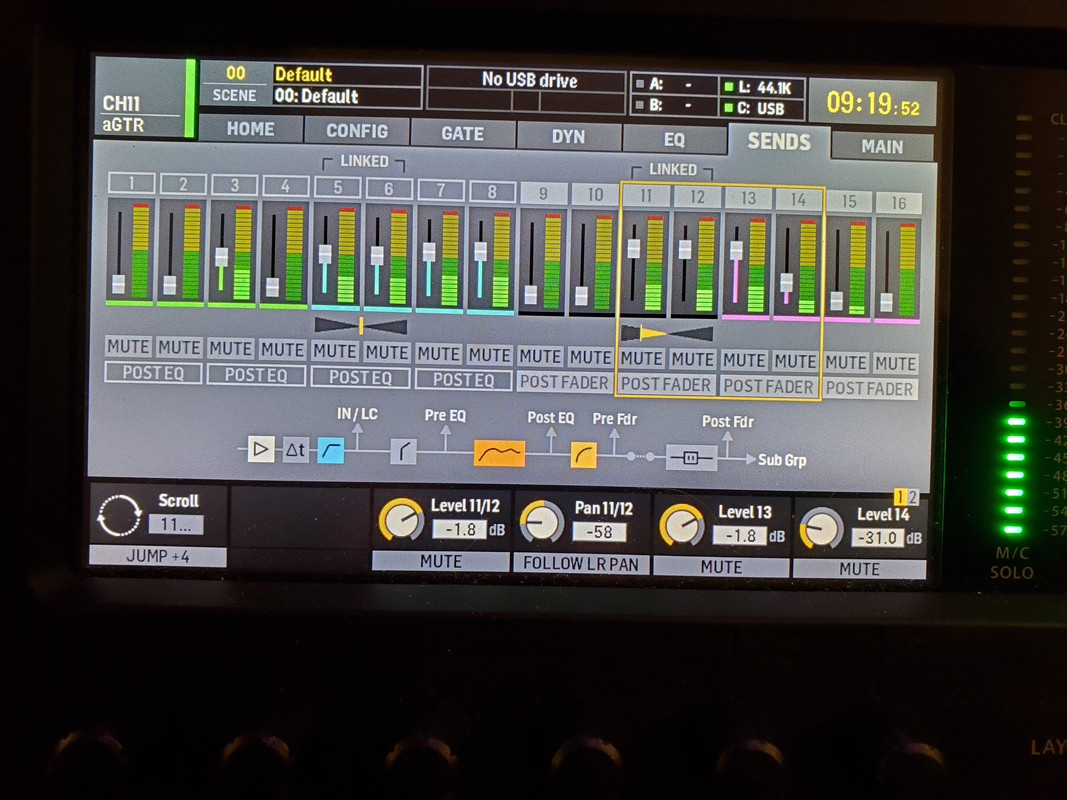Click the fader block icon before Sub Grp
The width and height of the screenshot is (1067, 800).
[x=691, y=458]
